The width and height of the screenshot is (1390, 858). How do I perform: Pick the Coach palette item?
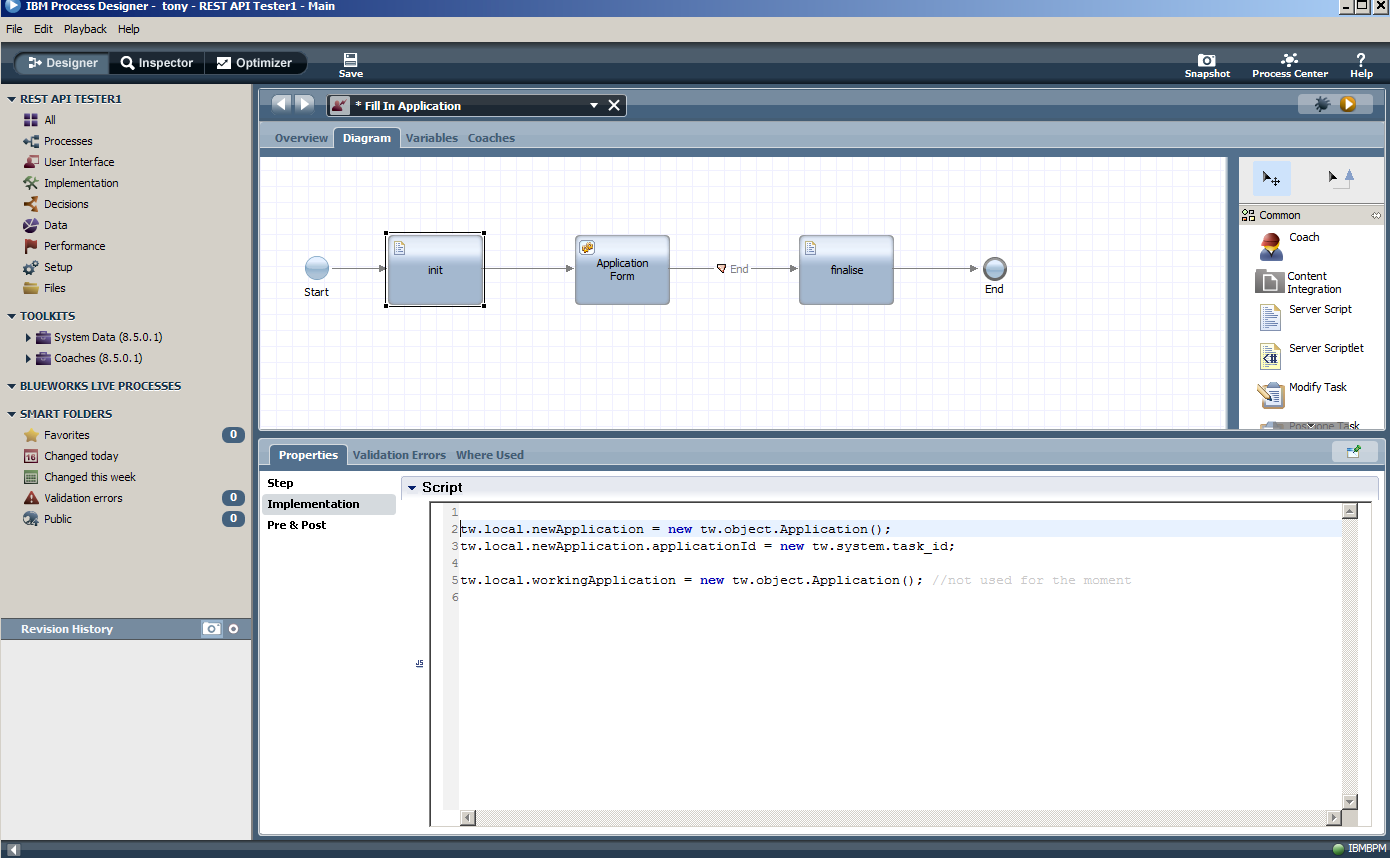[x=1290, y=245]
